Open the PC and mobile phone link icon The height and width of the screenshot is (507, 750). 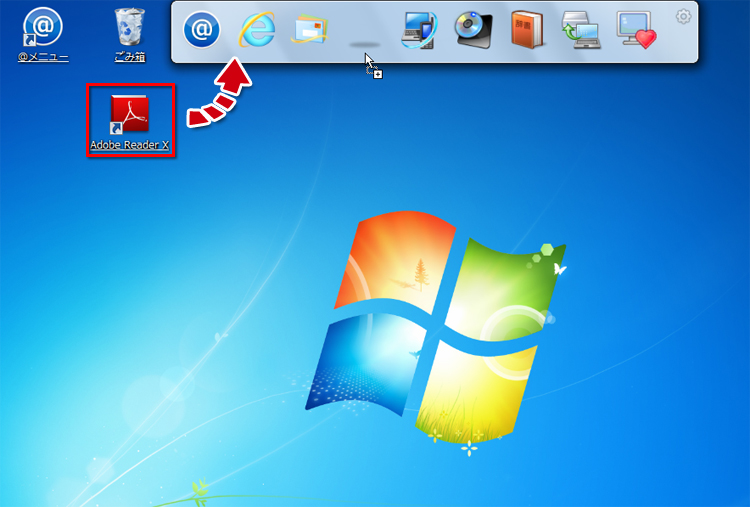419,30
